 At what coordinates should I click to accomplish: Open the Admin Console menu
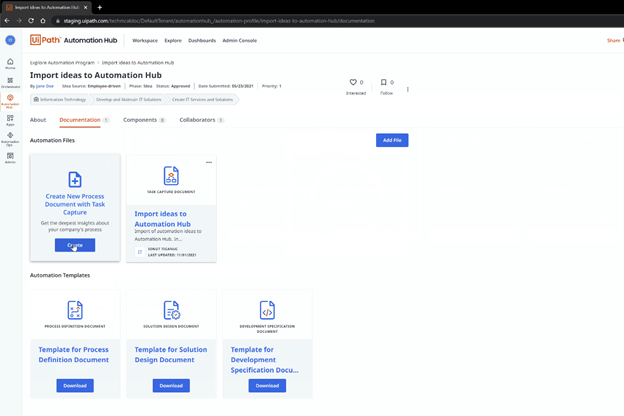pos(240,41)
